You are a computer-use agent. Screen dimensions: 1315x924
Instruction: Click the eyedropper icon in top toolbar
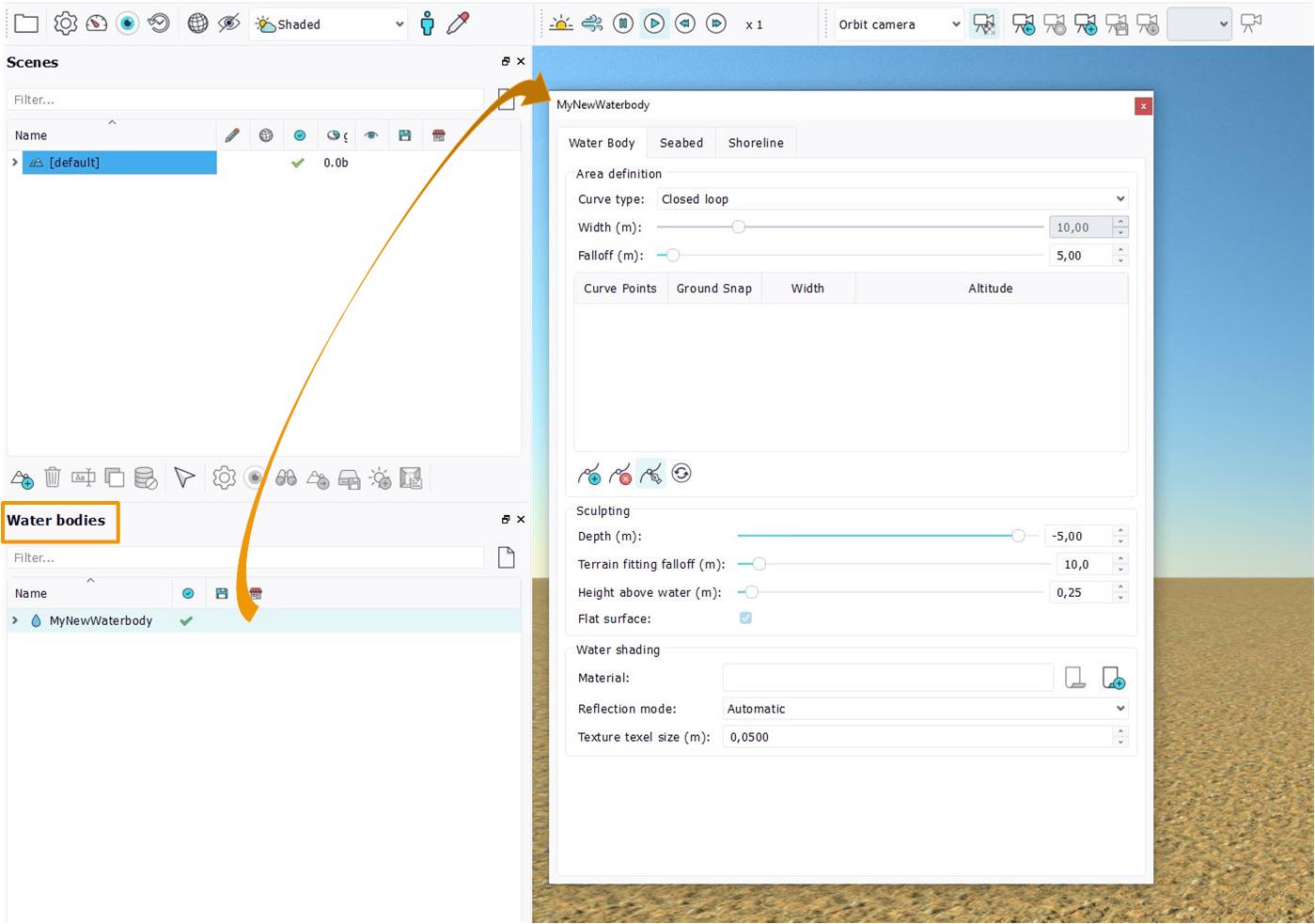[458, 24]
